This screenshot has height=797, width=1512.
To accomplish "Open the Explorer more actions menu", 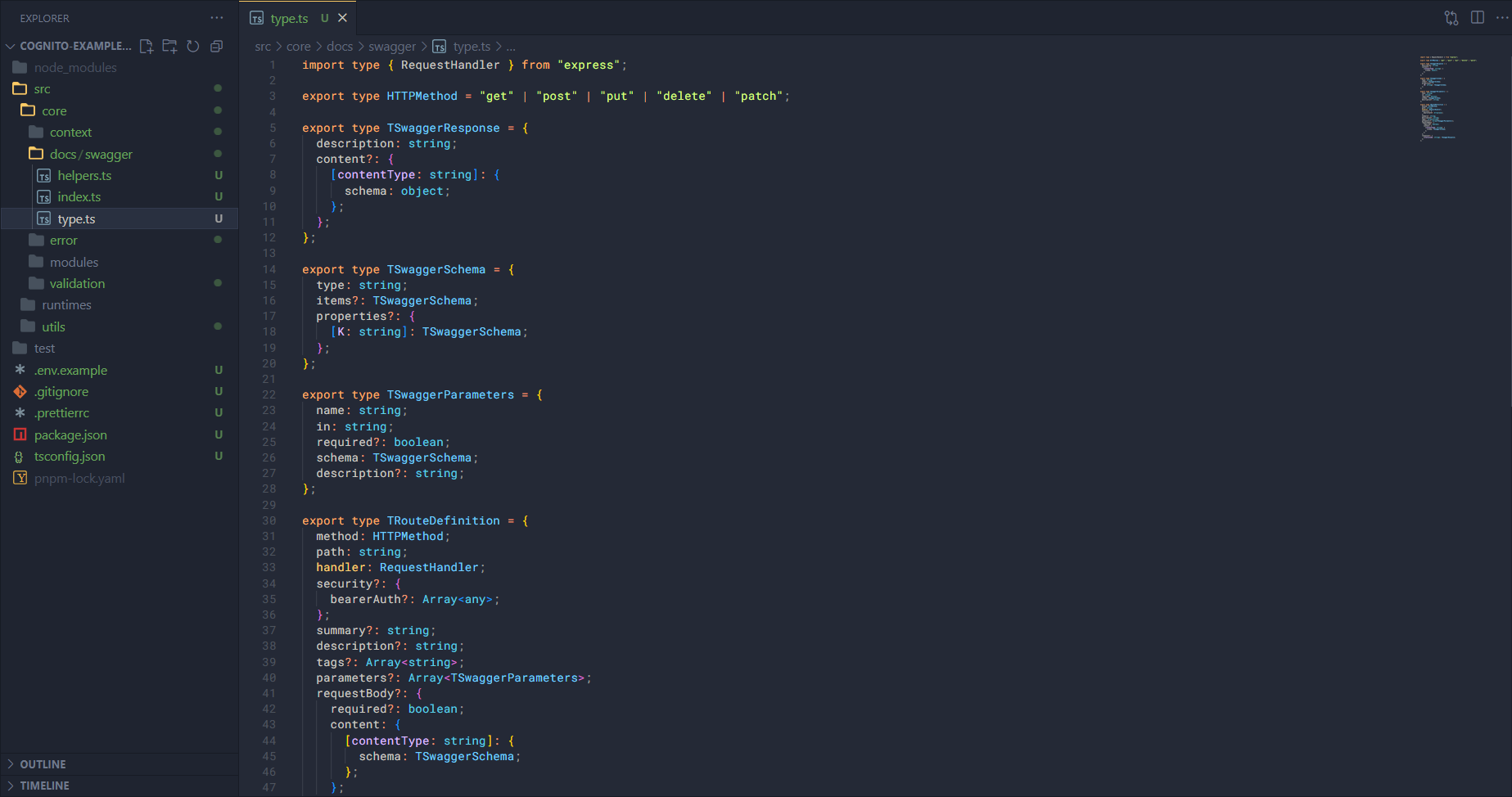I will 216,18.
